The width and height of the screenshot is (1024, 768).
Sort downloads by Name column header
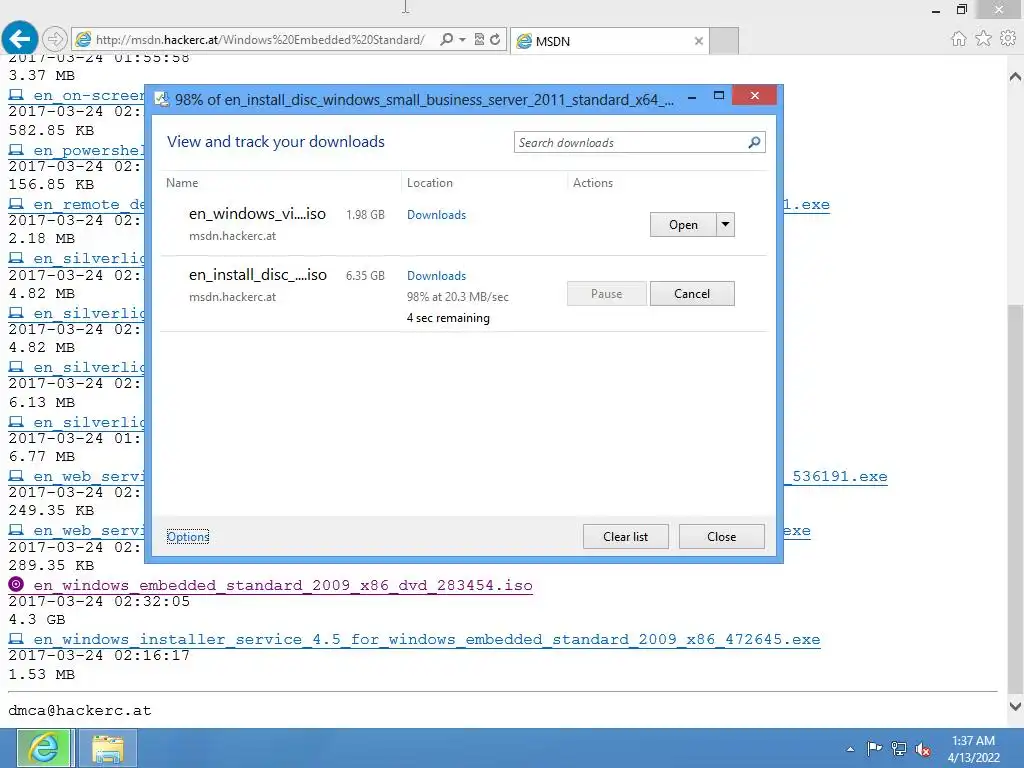(182, 183)
